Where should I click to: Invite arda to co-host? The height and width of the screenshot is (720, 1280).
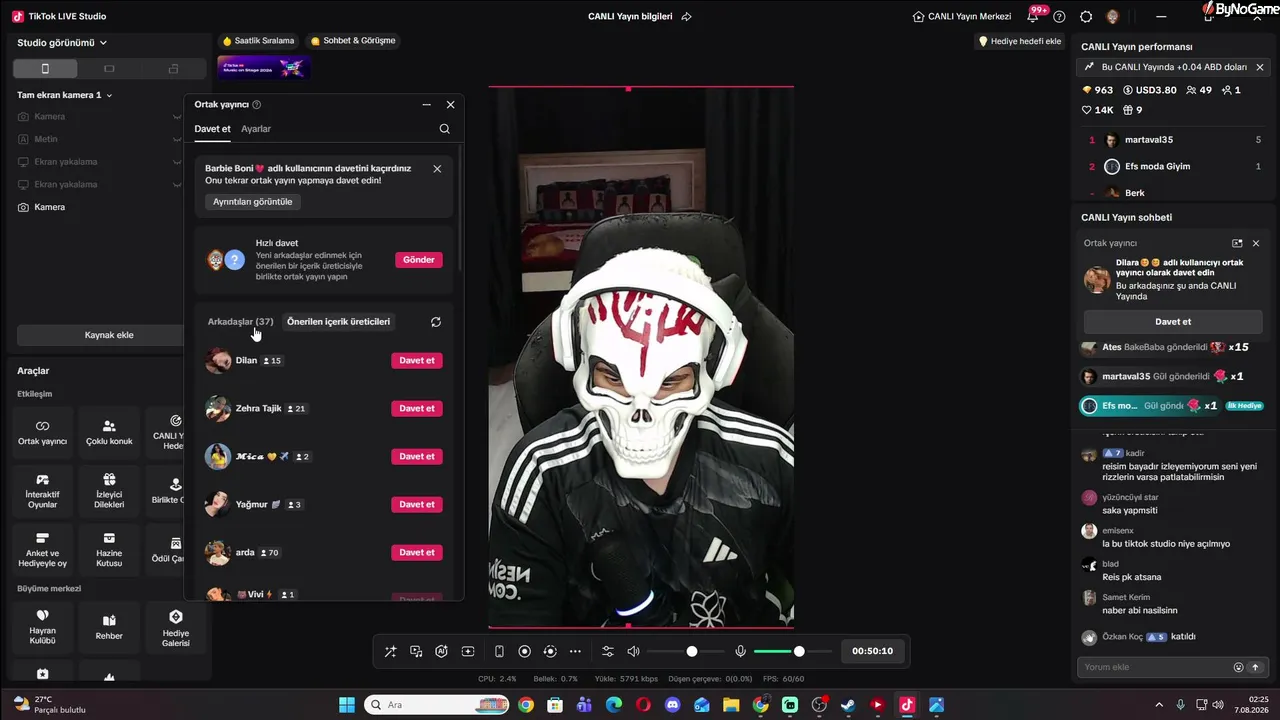[417, 553]
